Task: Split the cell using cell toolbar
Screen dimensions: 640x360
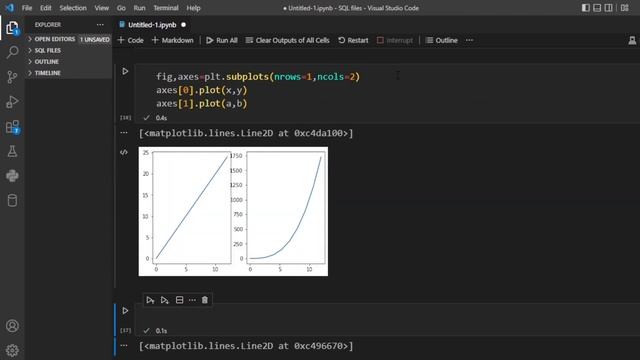Action: pos(179,300)
